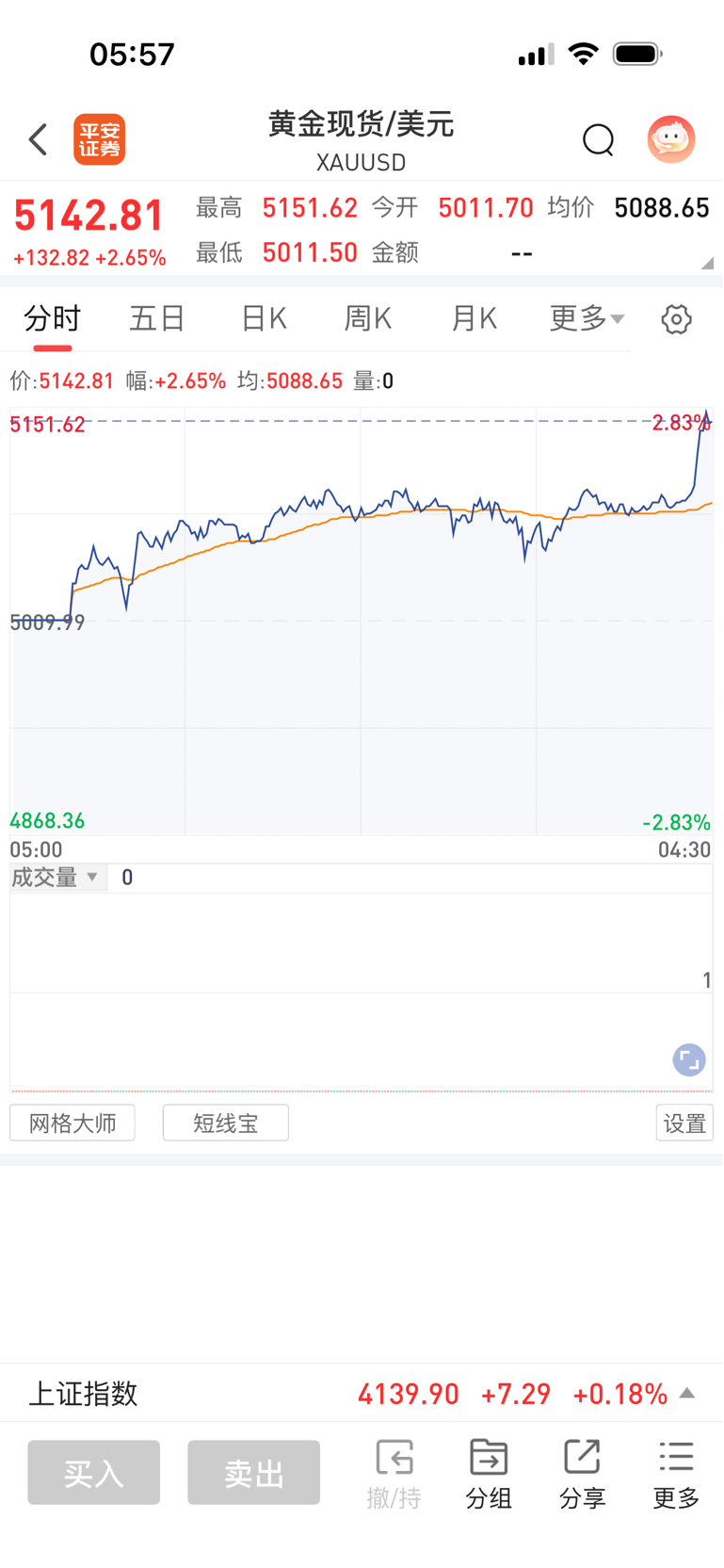The width and height of the screenshot is (724, 1568).
Task: Open the 成交量 indicator dropdown
Action: click(x=56, y=878)
